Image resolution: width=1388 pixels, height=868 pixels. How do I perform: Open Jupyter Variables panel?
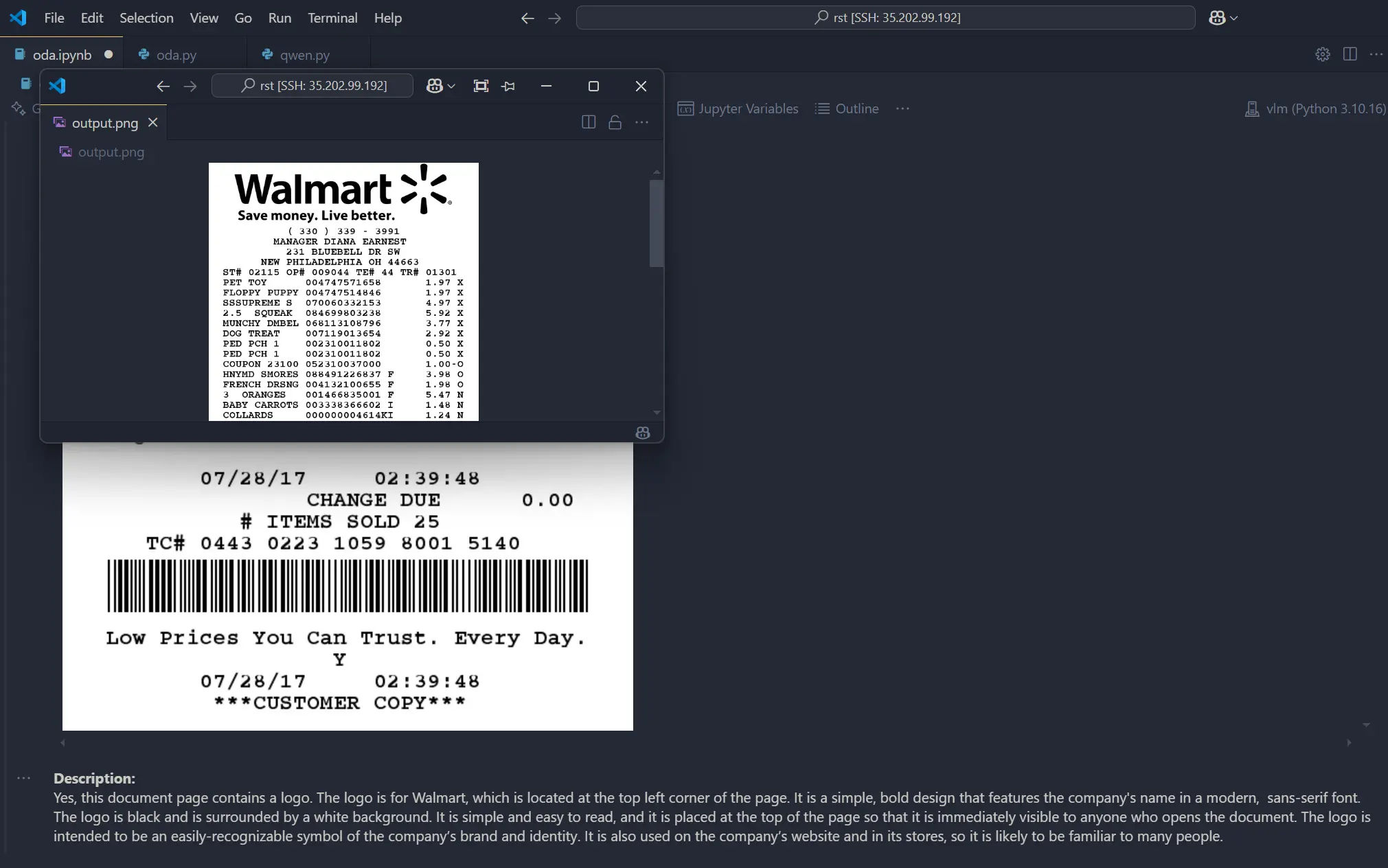tap(738, 108)
